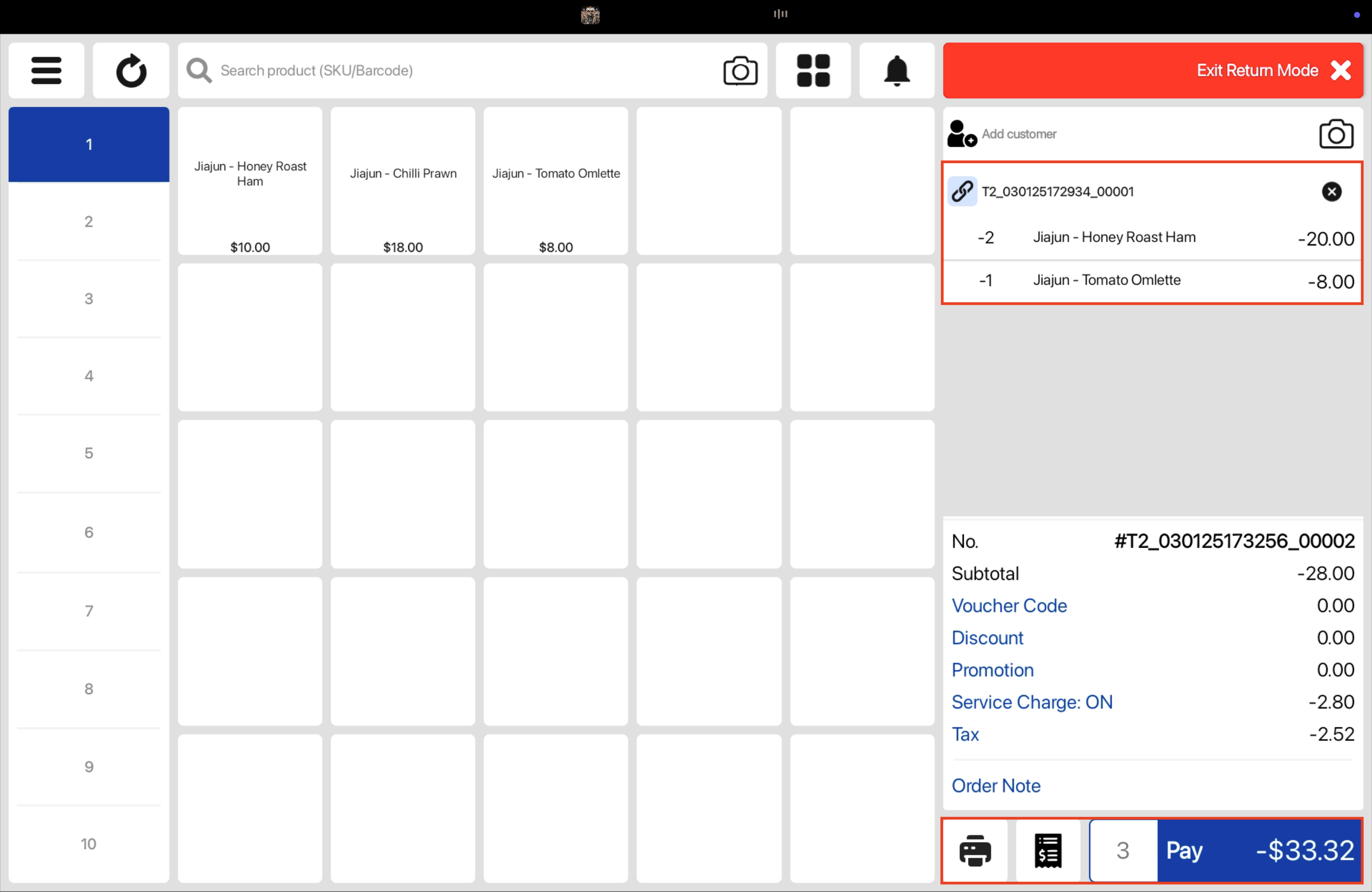Open the hamburger main menu
Image resolution: width=1372 pixels, height=892 pixels.
pyautogui.click(x=46, y=70)
